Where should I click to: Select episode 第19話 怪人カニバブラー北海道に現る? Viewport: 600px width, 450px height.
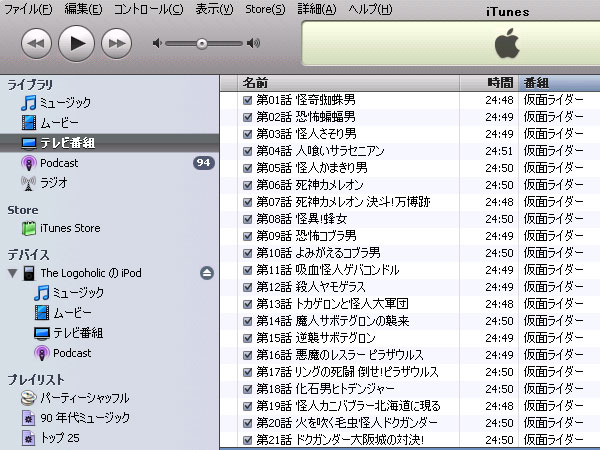349,406
